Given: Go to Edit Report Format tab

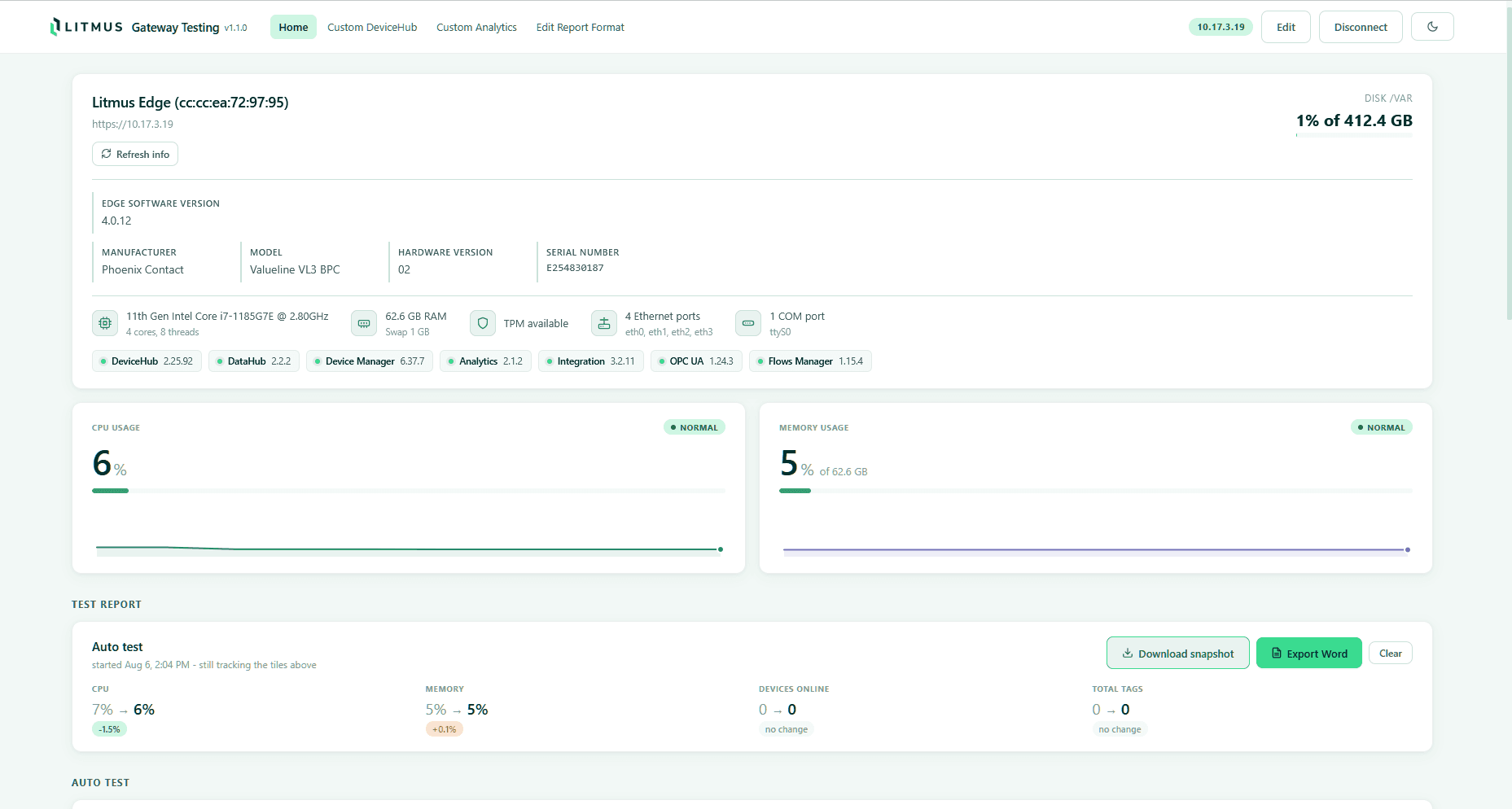Looking at the screenshot, I should (x=580, y=27).
